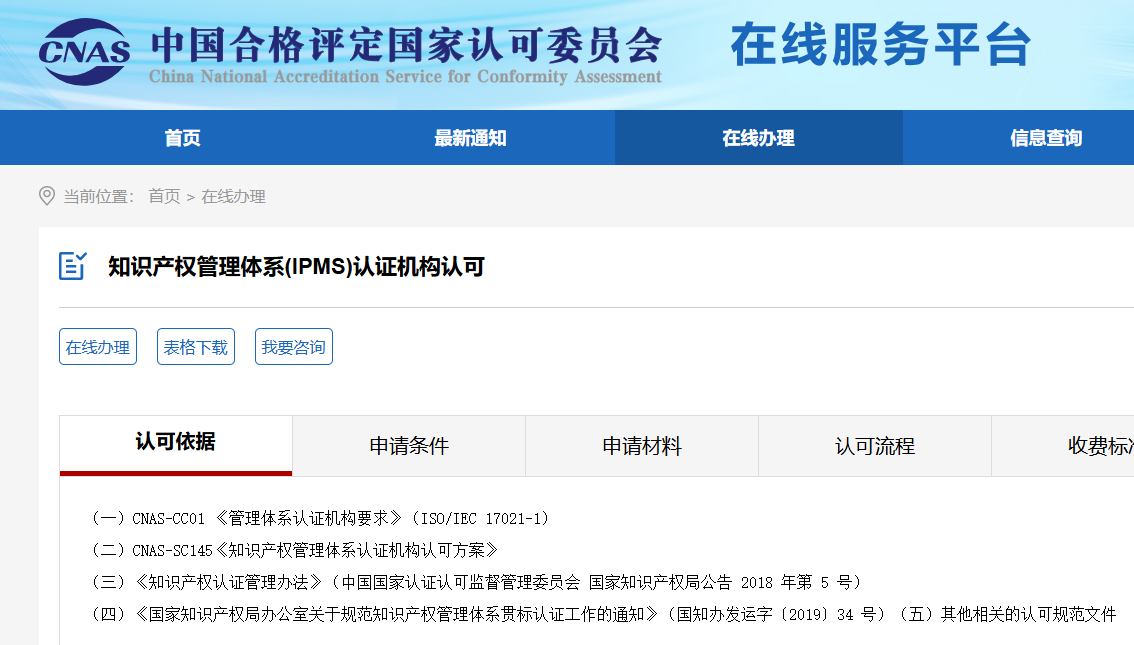The image size is (1134, 645).
Task: Click the 我要咨询 button
Action: point(294,346)
